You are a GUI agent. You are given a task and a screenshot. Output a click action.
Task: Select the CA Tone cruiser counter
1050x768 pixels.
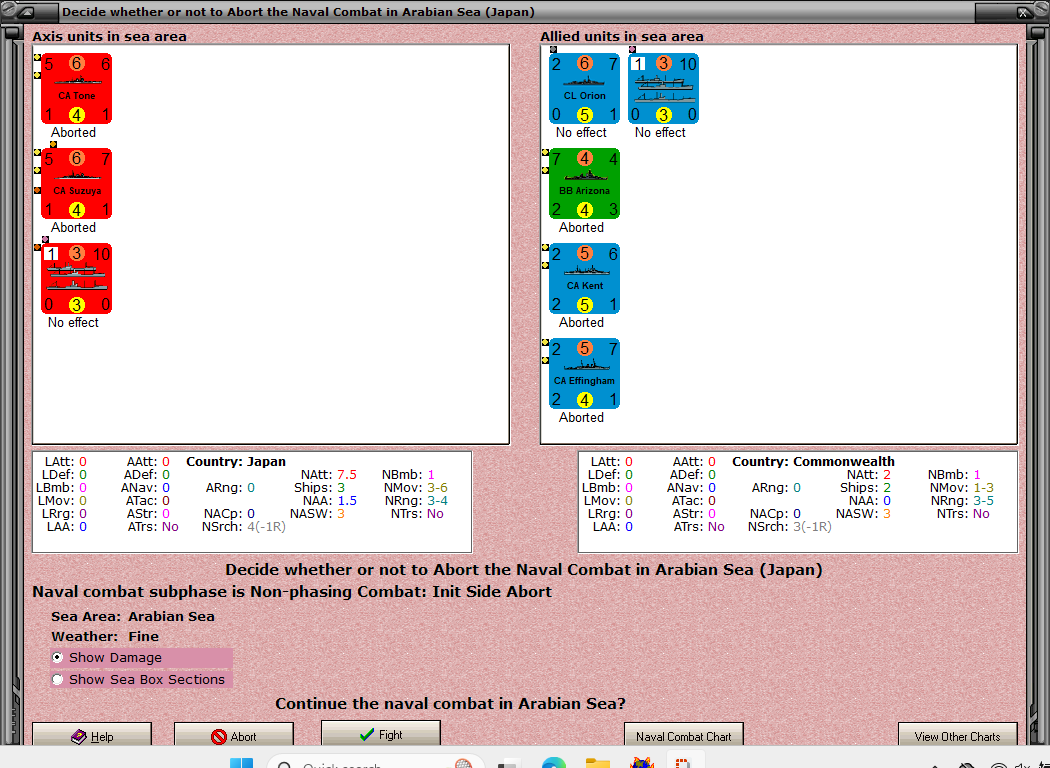pos(76,89)
